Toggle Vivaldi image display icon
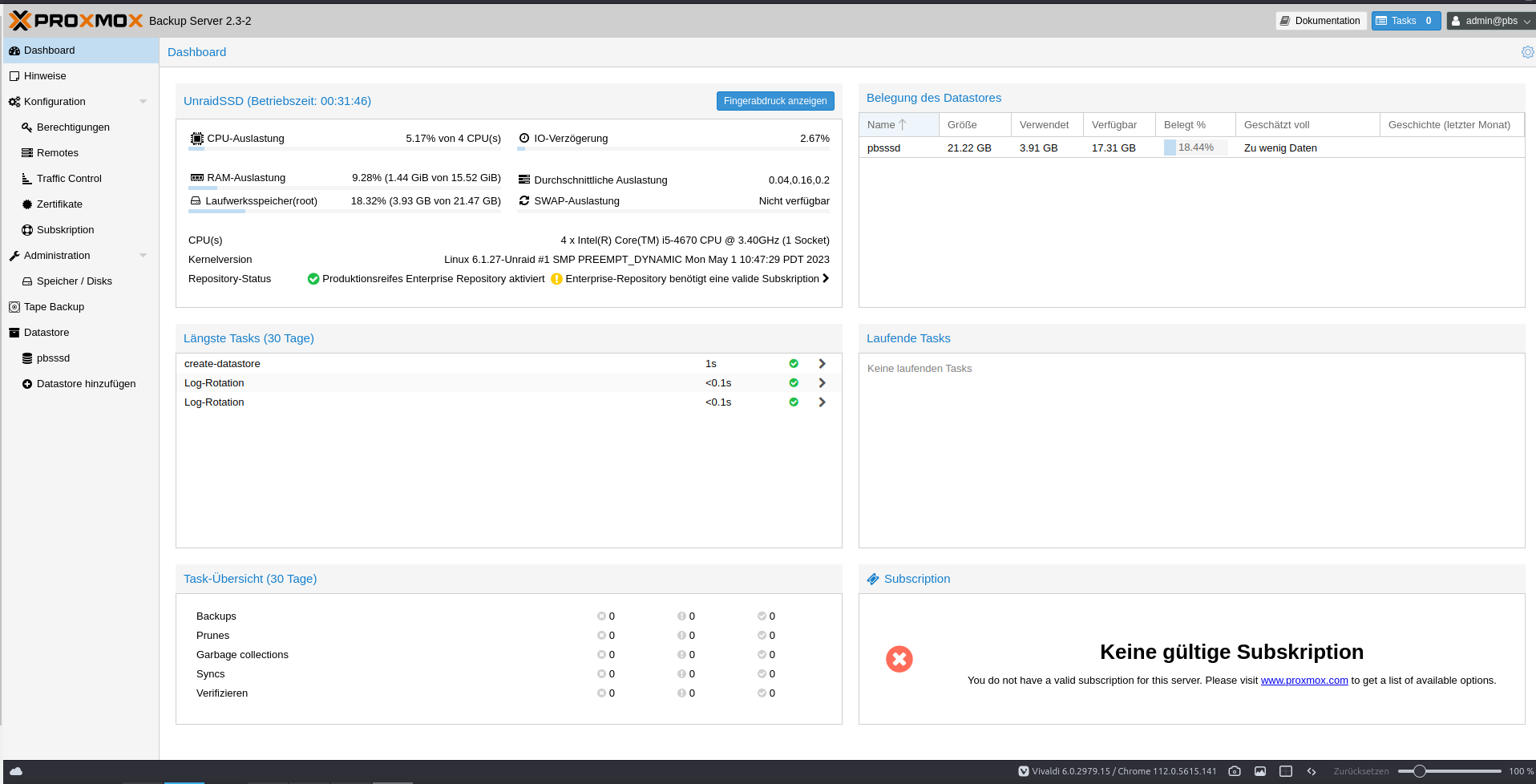Screen dimensions: 1536x784 click(x=1260, y=771)
